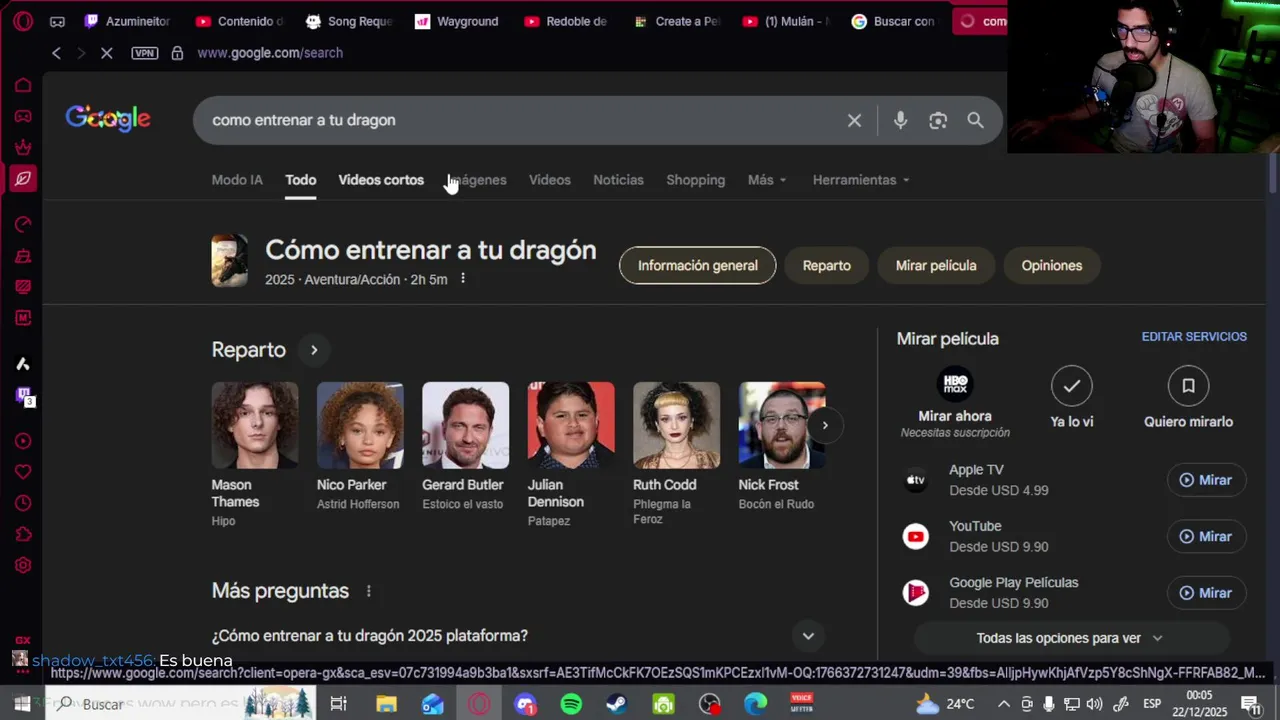This screenshot has height=720, width=1280.
Task: Expand Todas las opciones para ver
Action: (1071, 638)
